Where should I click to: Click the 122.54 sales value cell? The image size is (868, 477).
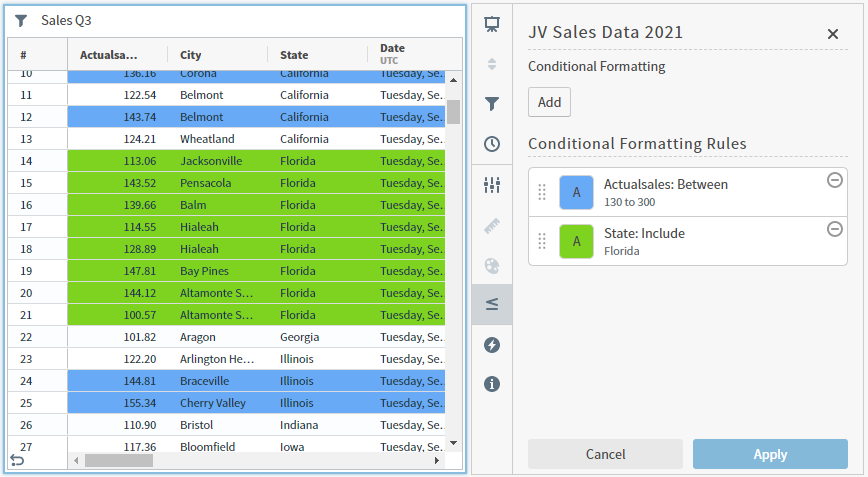117,95
